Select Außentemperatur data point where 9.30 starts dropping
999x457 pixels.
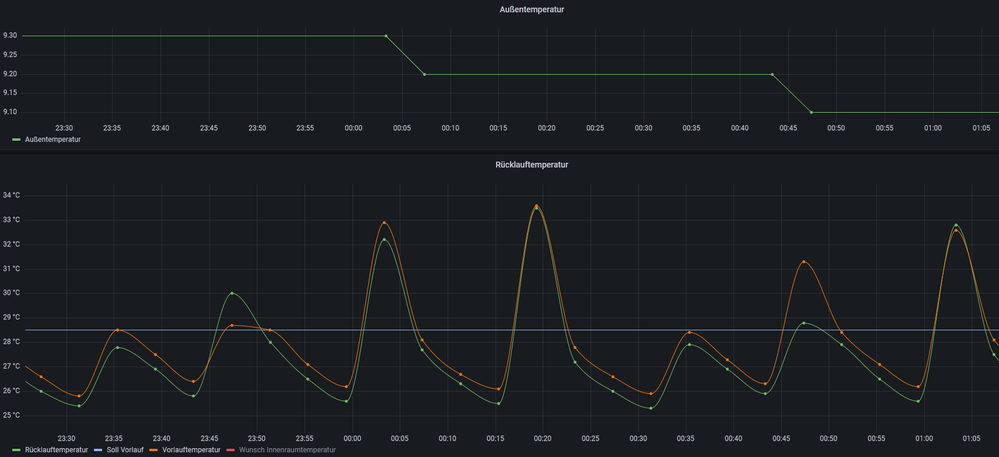pos(386,36)
